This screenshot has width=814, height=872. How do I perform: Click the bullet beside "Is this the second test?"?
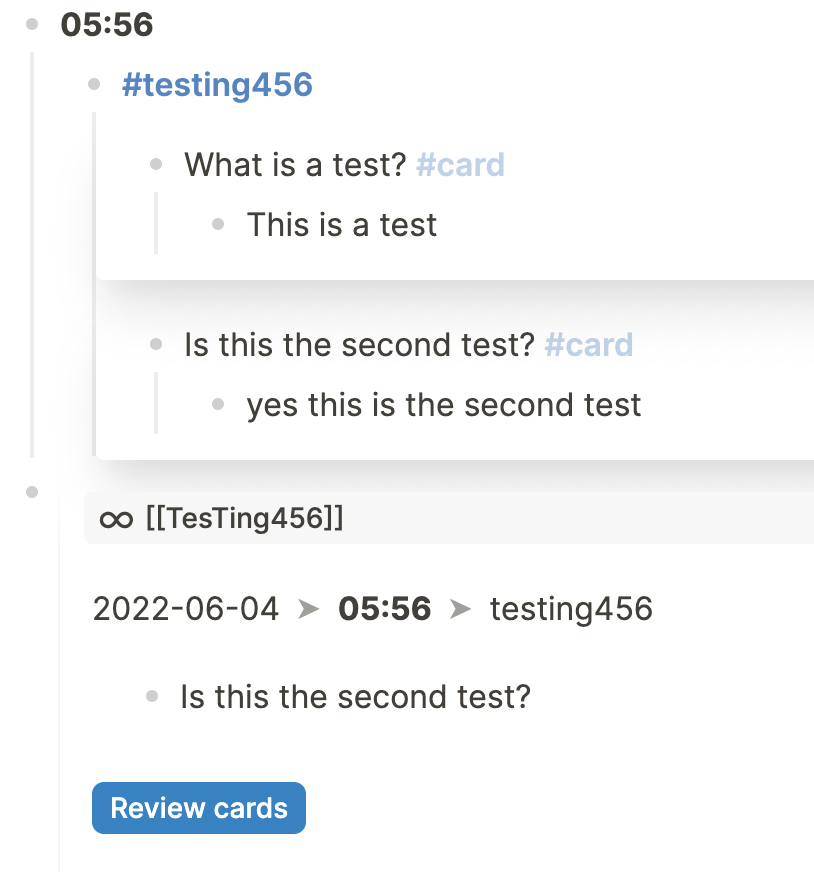156,344
